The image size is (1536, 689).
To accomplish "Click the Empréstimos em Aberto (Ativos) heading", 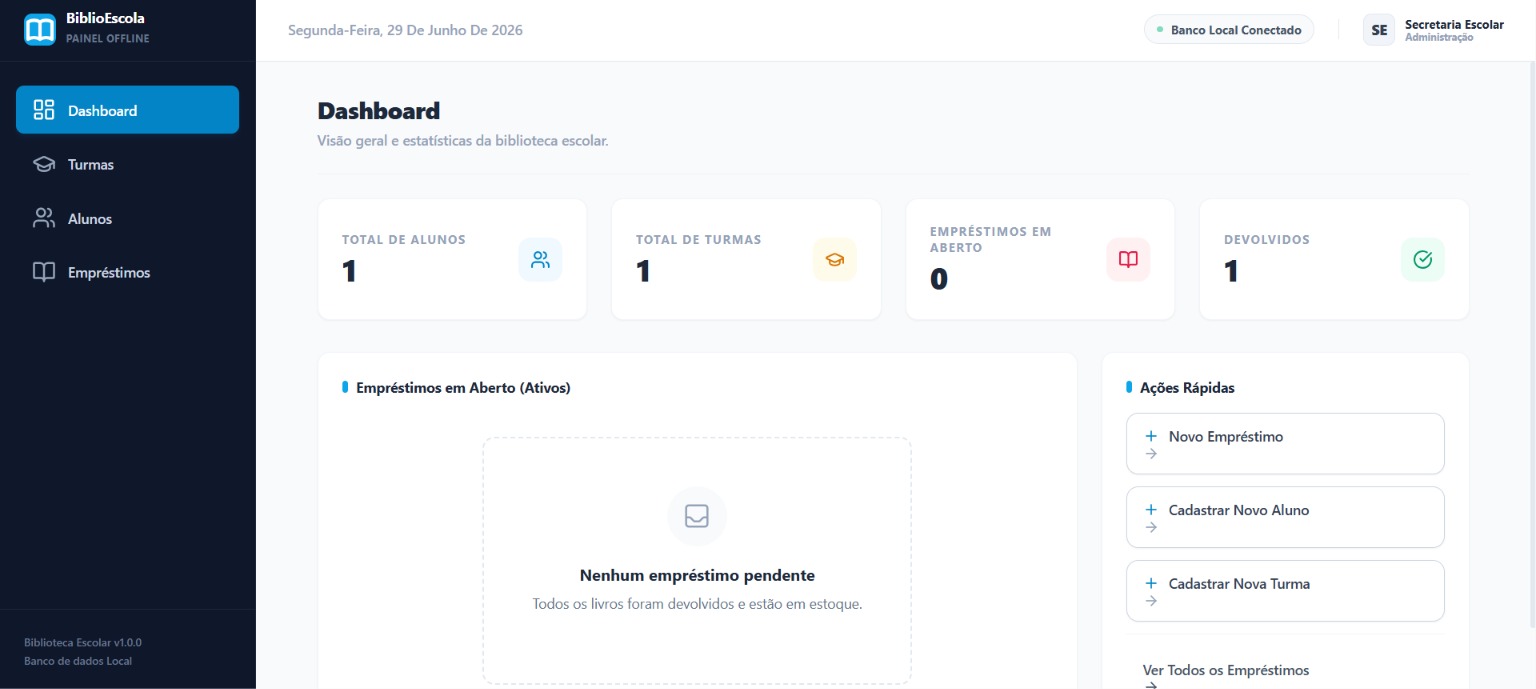I will point(463,388).
